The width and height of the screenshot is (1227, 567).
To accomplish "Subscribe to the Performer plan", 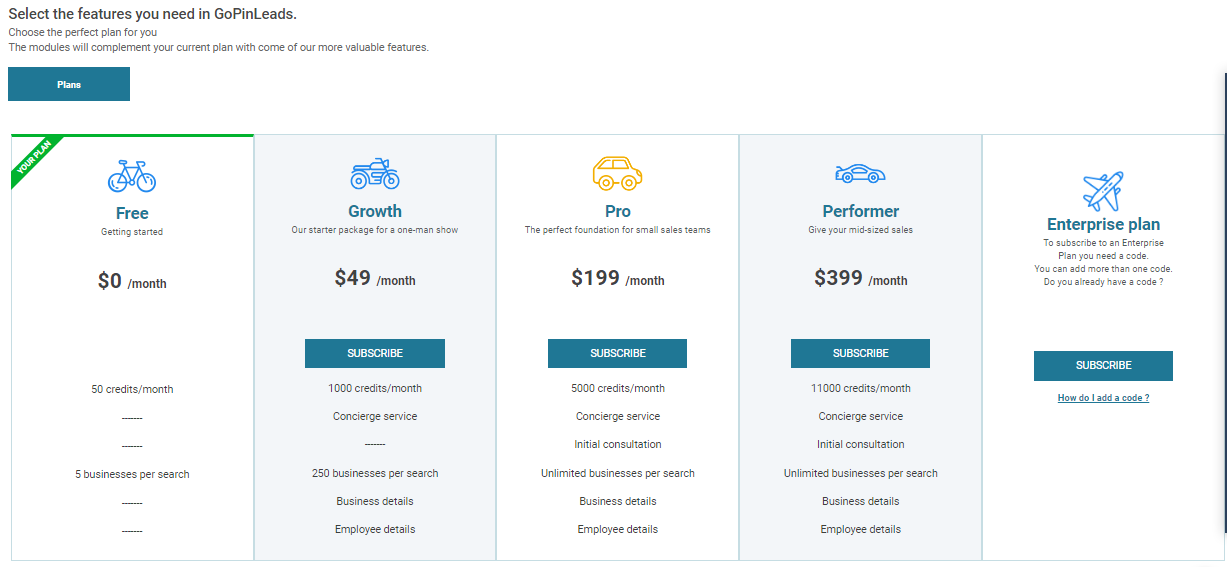I will point(860,353).
